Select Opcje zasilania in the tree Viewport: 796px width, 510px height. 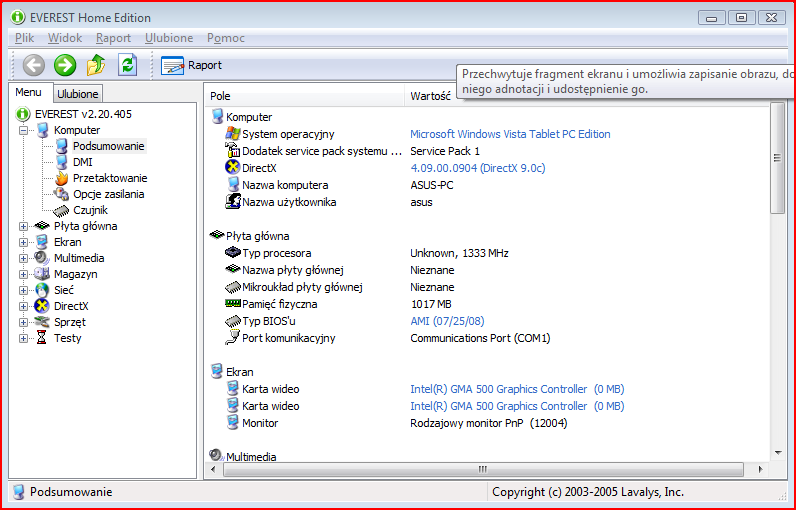click(109, 194)
